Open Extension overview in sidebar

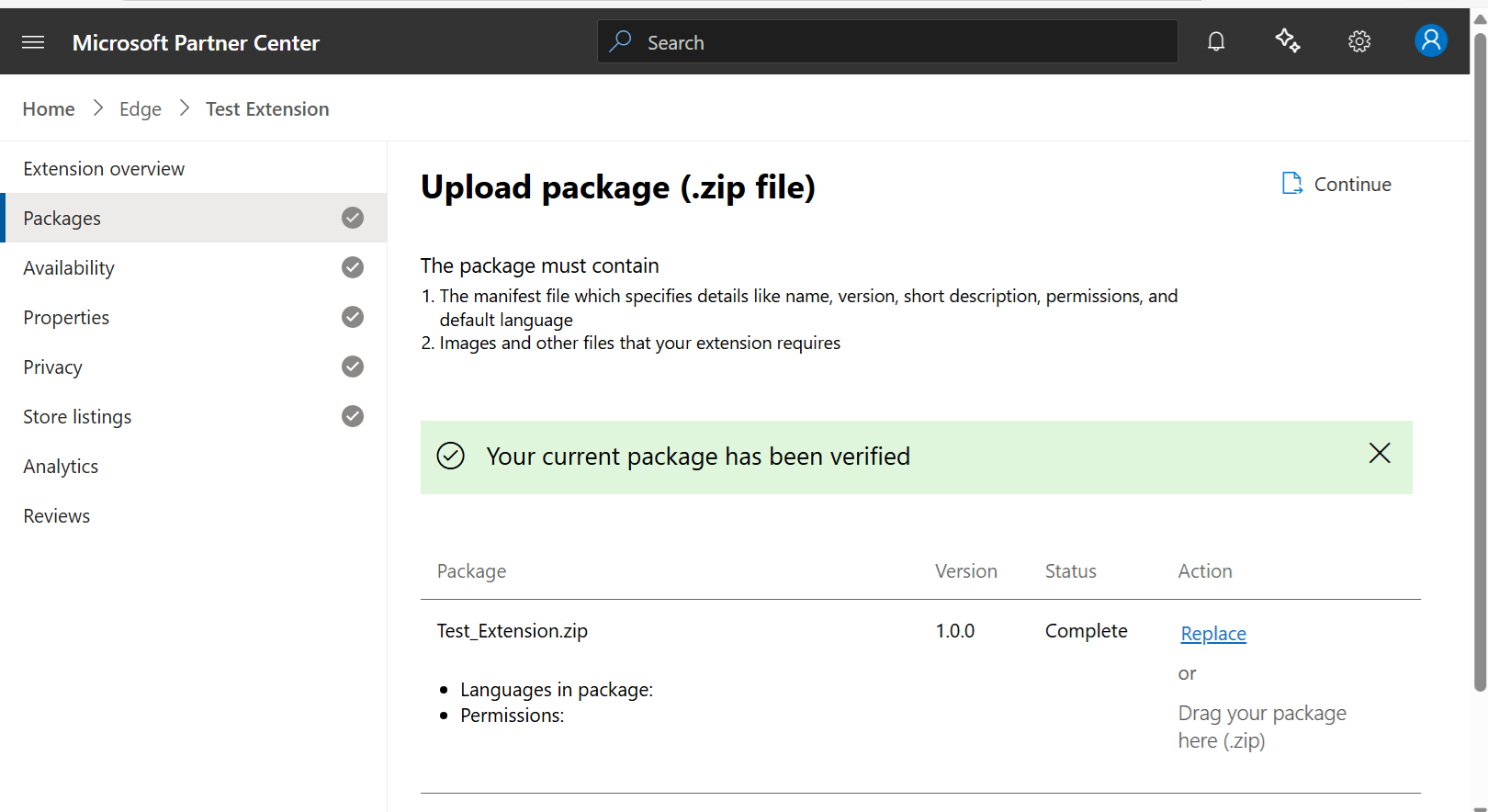tap(194, 168)
